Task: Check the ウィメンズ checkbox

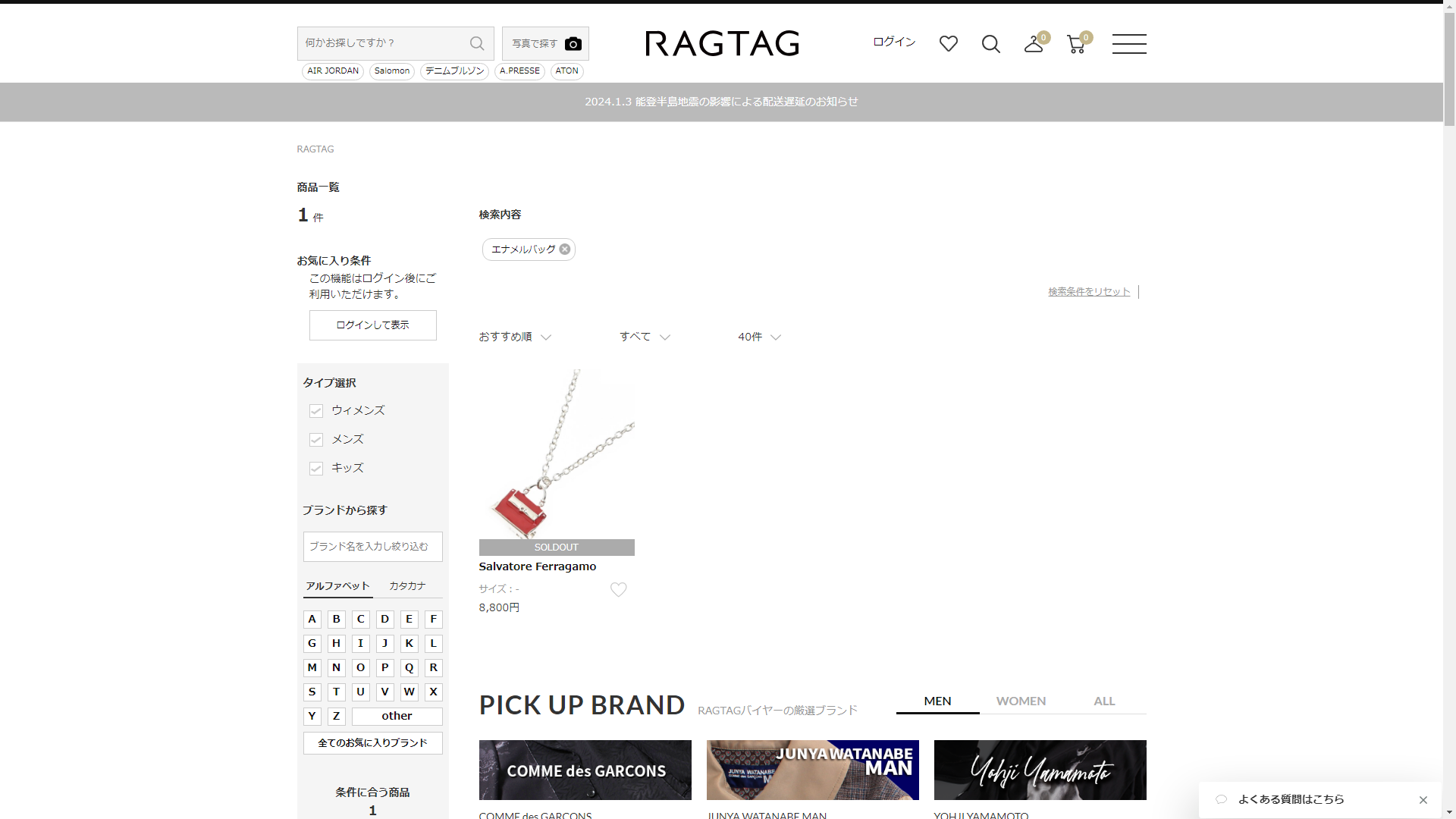Action: point(316,411)
